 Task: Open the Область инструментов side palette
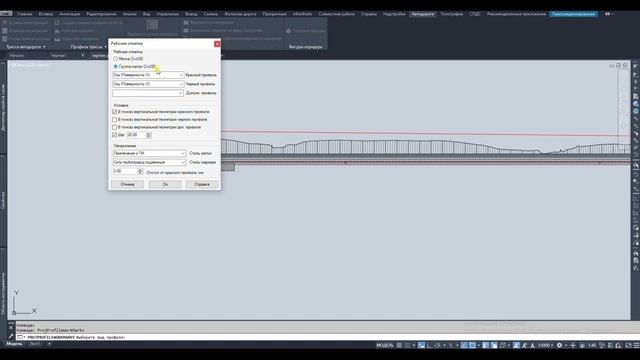click(x=3, y=294)
